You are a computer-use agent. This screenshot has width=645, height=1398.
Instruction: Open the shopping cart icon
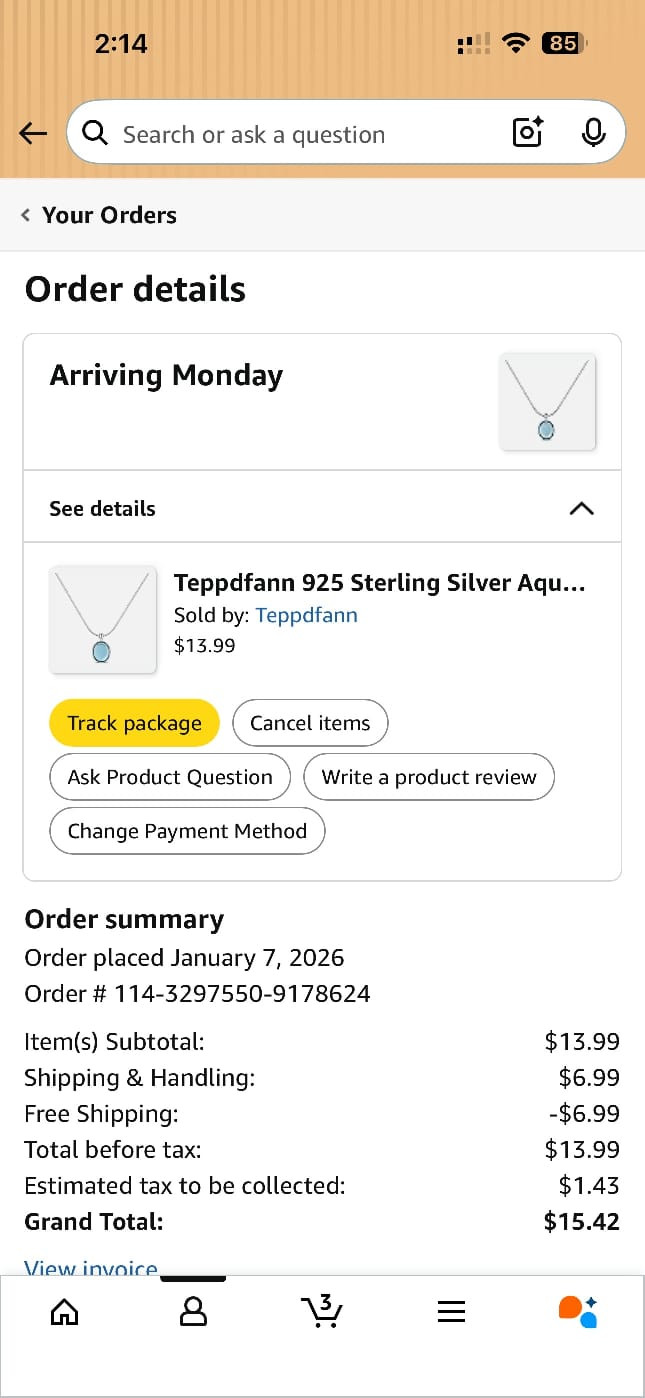(322, 1311)
